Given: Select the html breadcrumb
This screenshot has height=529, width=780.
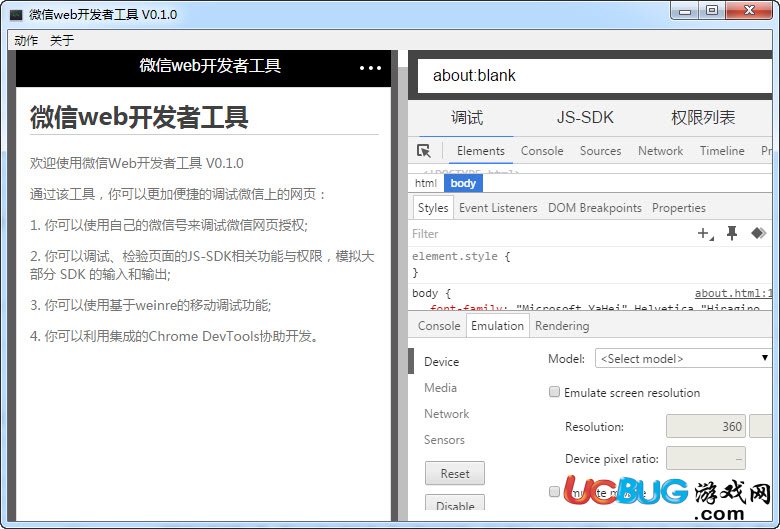Looking at the screenshot, I should click(x=426, y=183).
